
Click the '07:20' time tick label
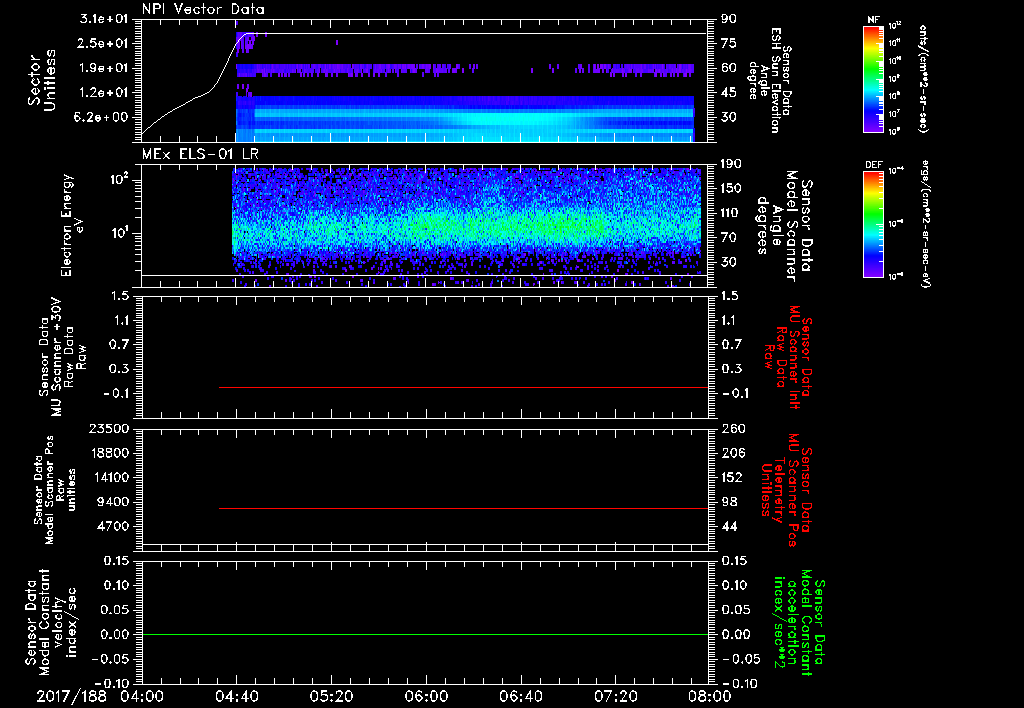point(616,696)
